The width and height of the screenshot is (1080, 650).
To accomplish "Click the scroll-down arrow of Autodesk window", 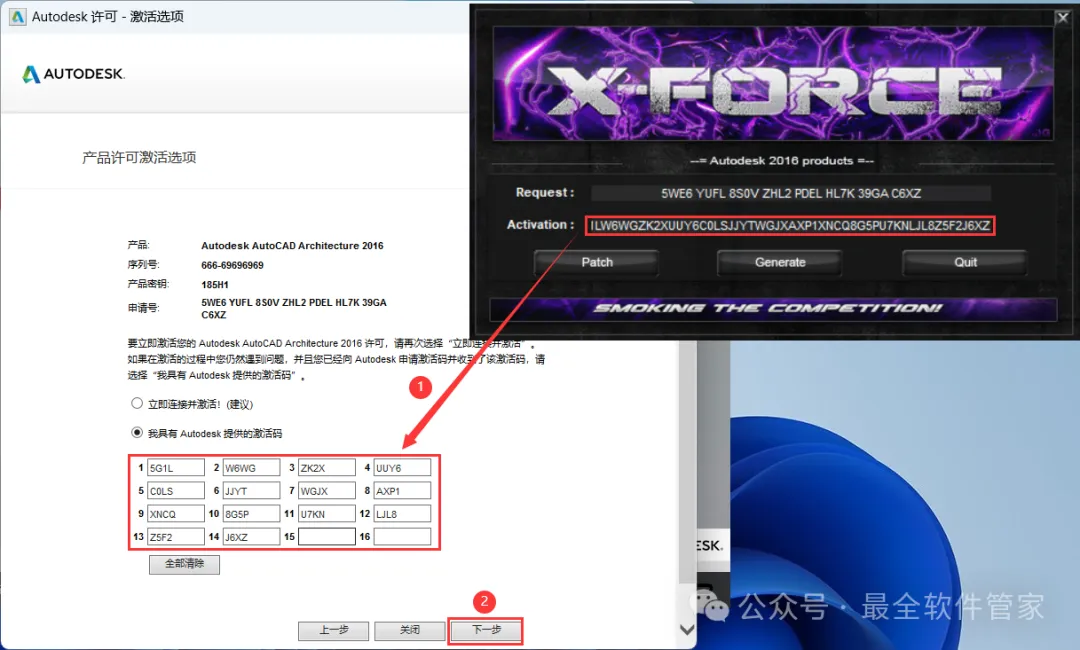I will coord(687,629).
